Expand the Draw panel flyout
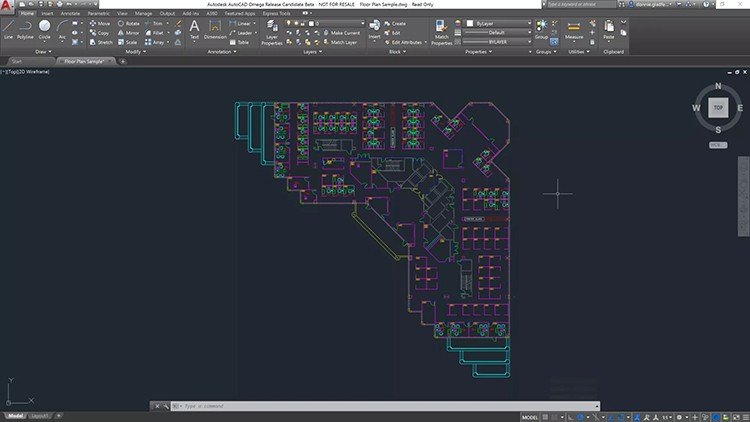Screen dimensions: 750x422 tap(43, 52)
